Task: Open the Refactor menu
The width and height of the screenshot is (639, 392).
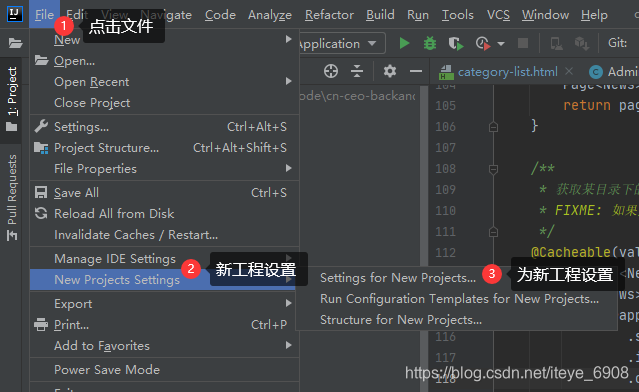Action: (x=329, y=15)
